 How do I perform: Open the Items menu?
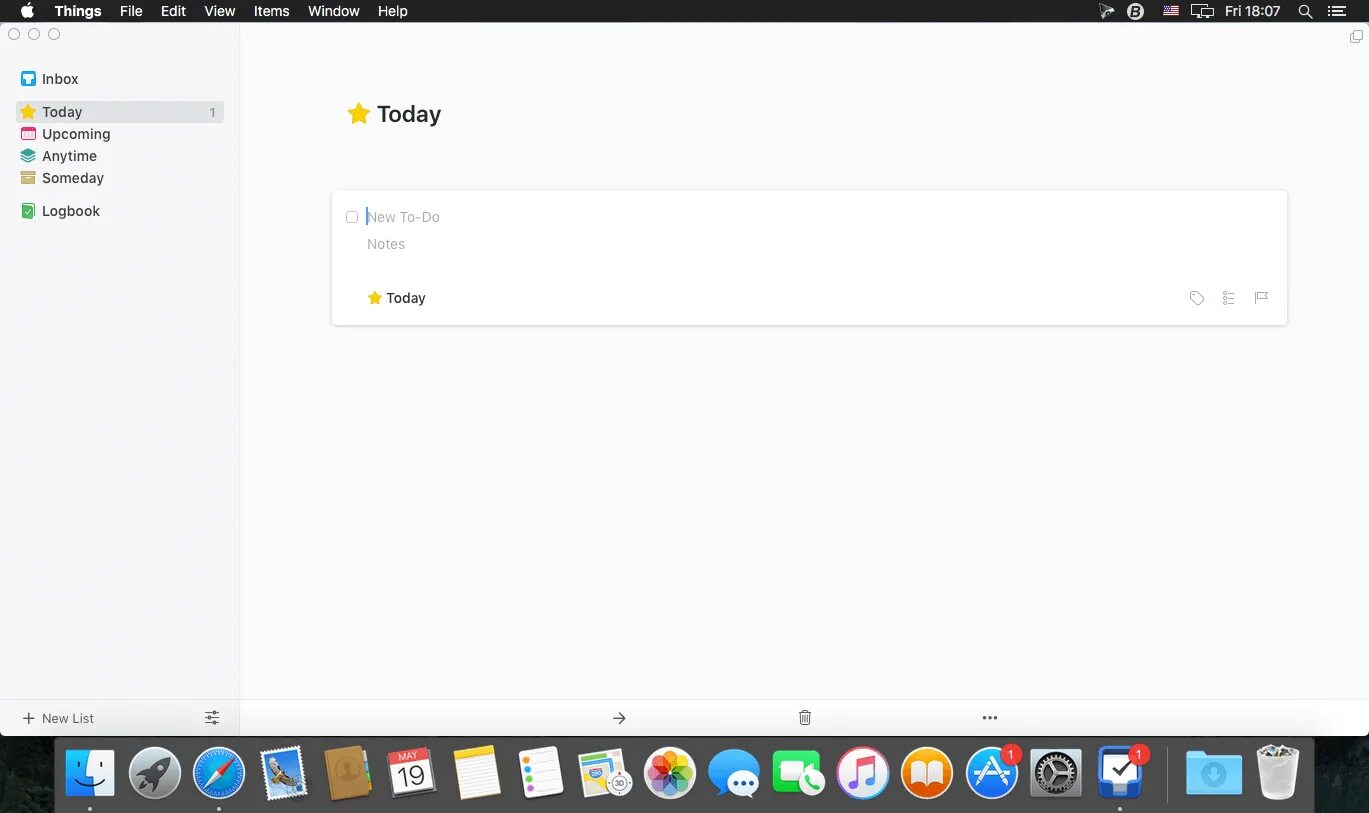coord(271,11)
